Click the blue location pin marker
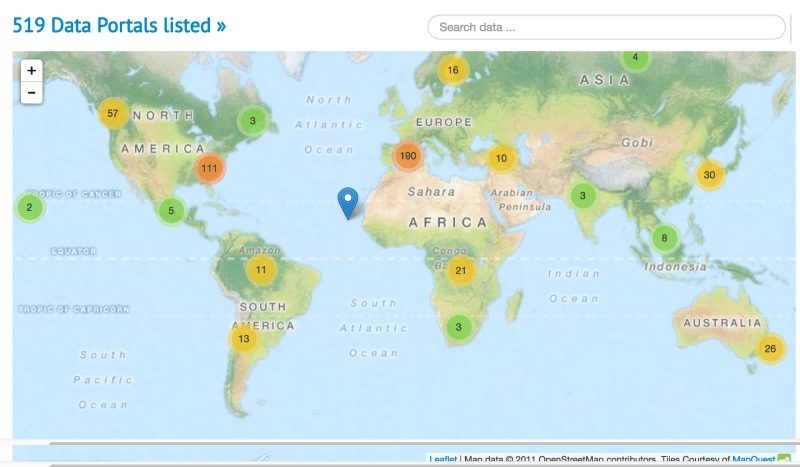 [348, 203]
